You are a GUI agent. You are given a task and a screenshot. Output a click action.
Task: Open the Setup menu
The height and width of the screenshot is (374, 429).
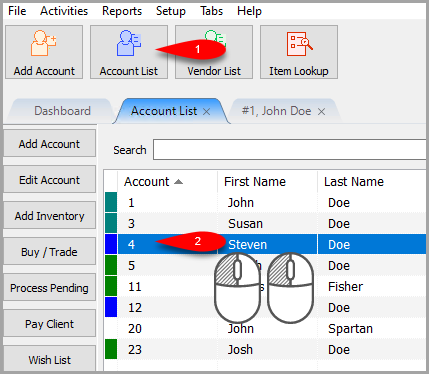(171, 11)
